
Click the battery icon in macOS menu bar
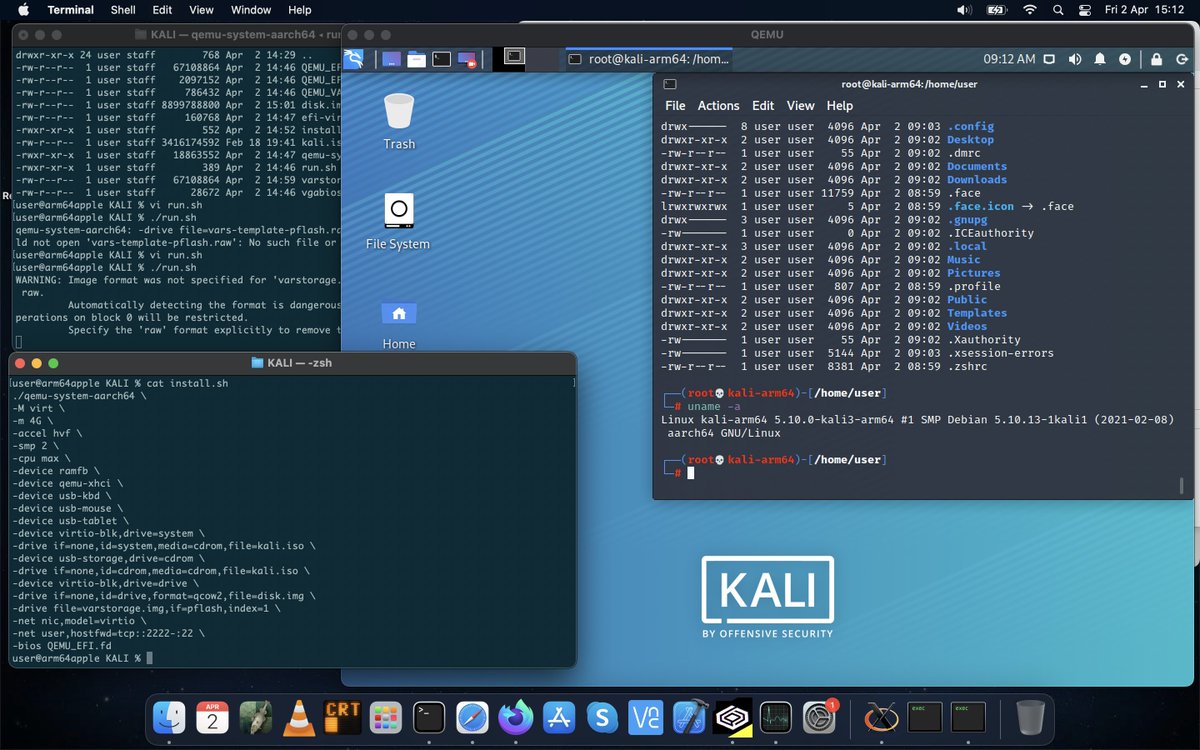[997, 10]
